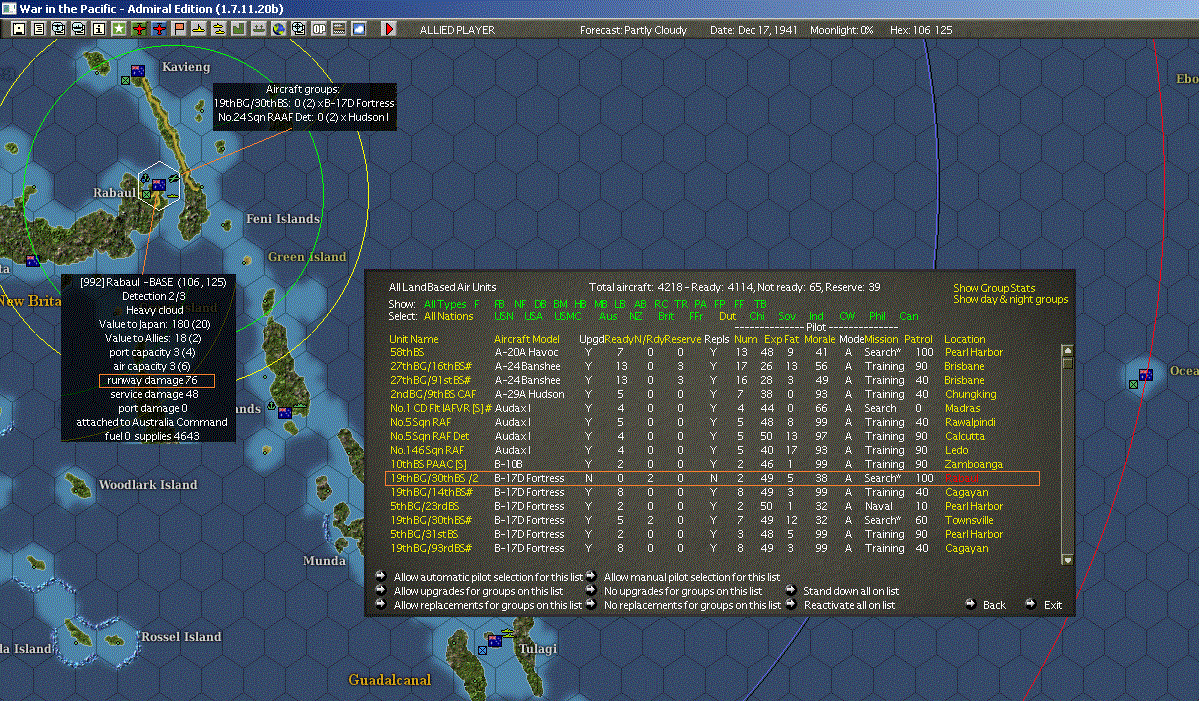The height and width of the screenshot is (701, 1199).
Task: Select the Rabaul base flag on map
Action: tap(159, 184)
